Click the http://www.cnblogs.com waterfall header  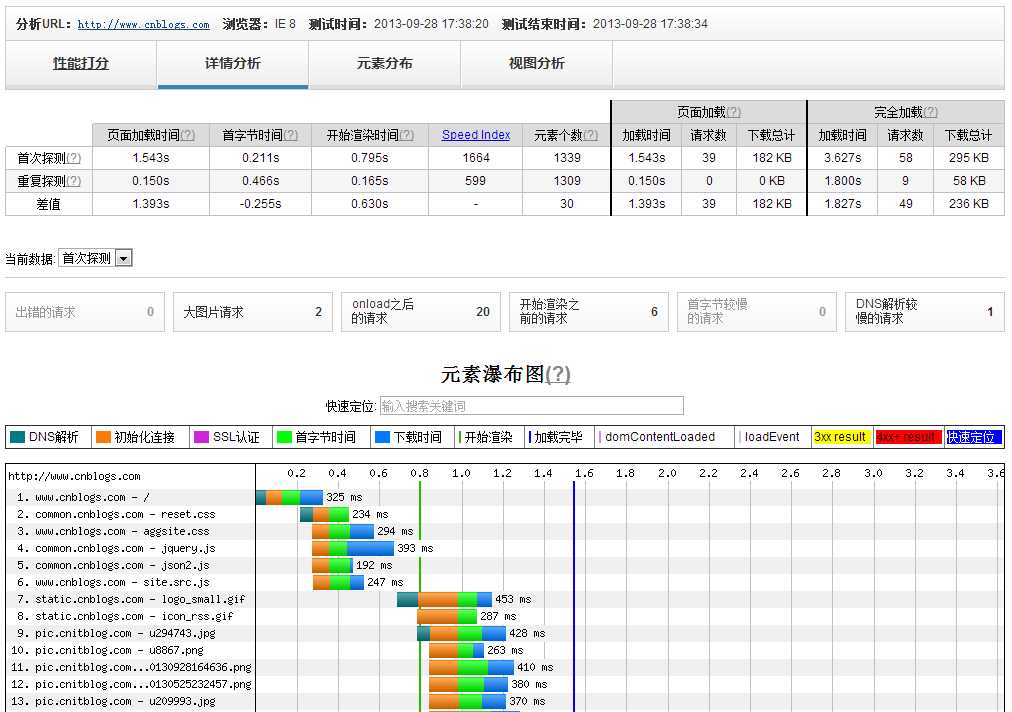coord(74,476)
